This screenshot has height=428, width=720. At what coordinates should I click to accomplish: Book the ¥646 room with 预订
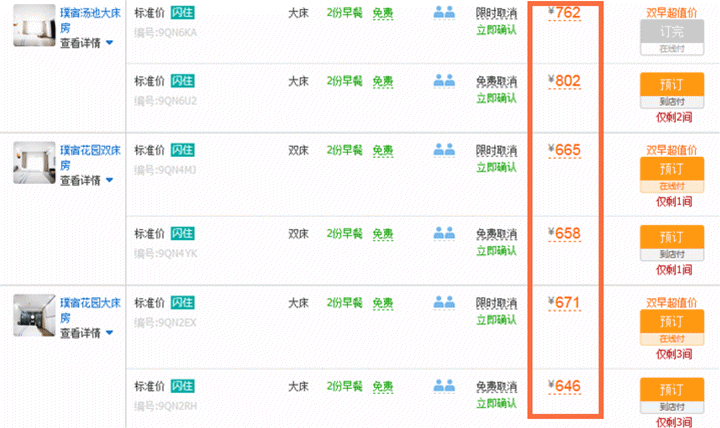click(672, 395)
